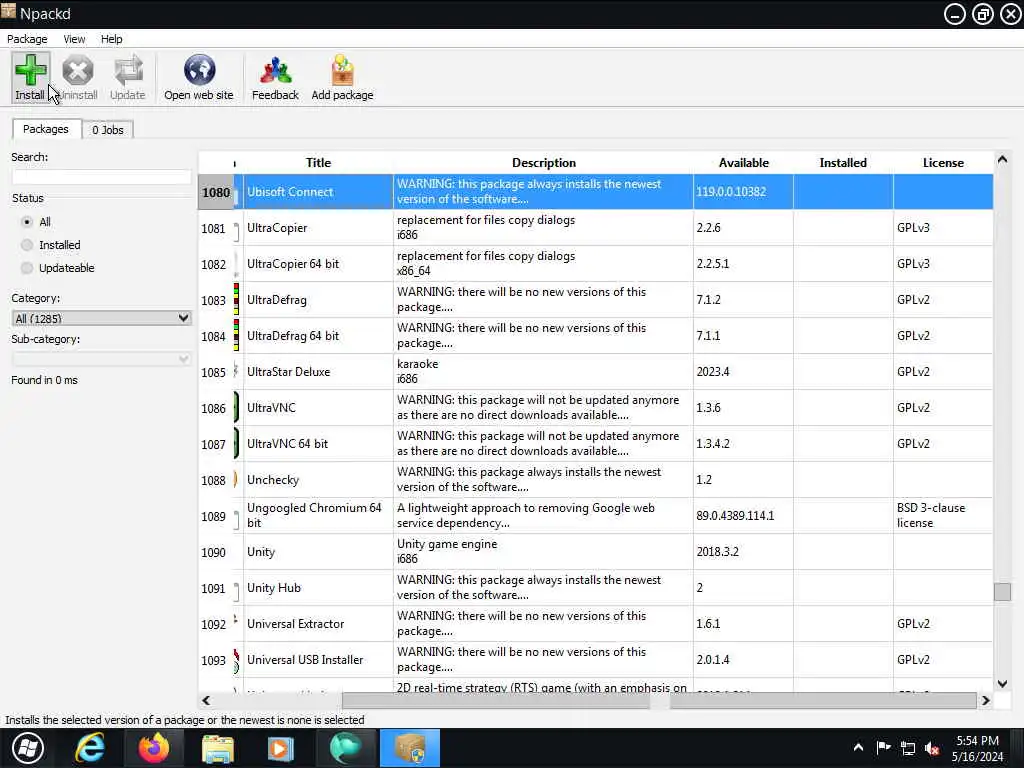Show hidden tray icons chevron

click(858, 747)
